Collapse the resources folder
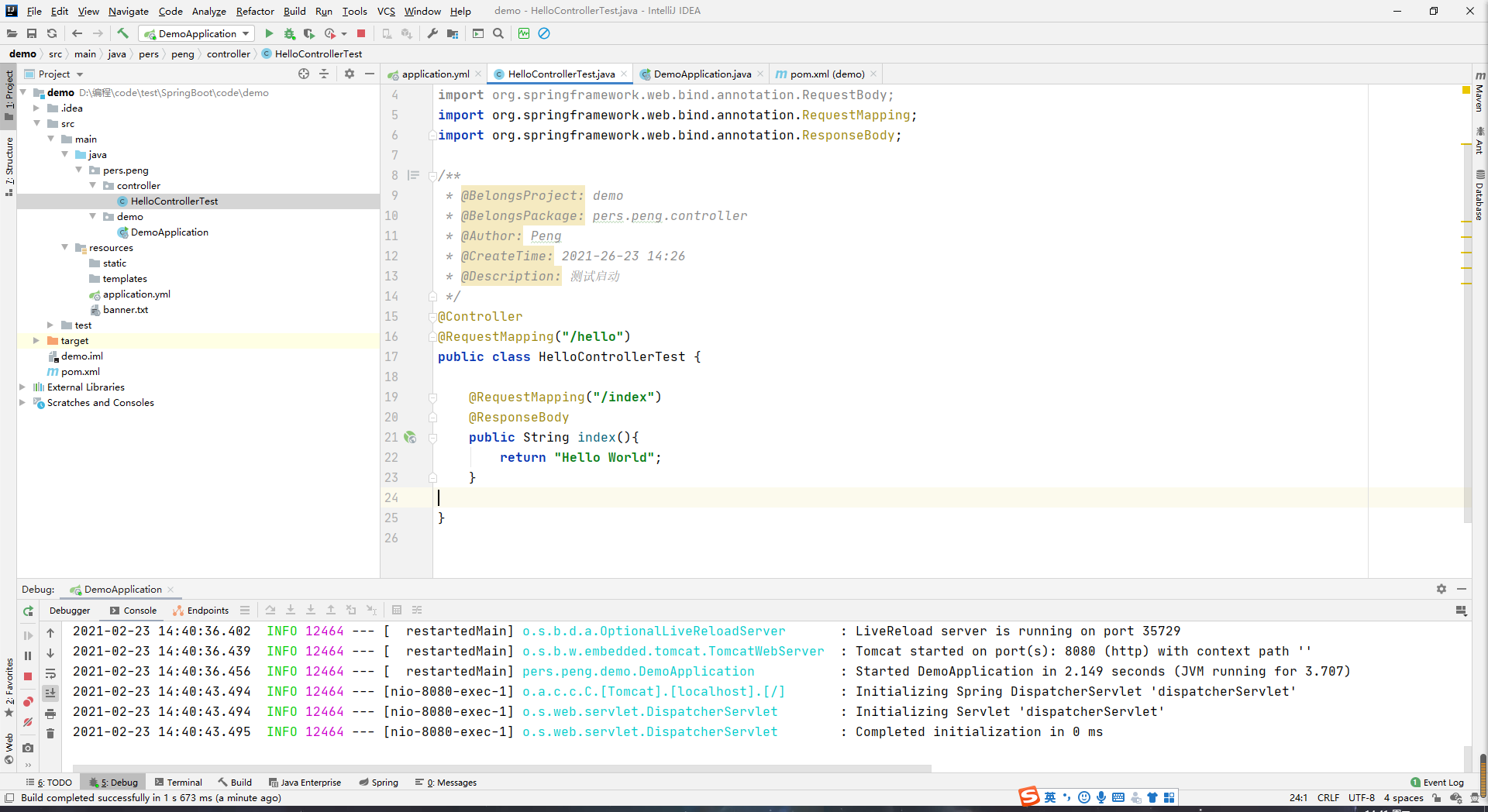 pyautogui.click(x=64, y=247)
